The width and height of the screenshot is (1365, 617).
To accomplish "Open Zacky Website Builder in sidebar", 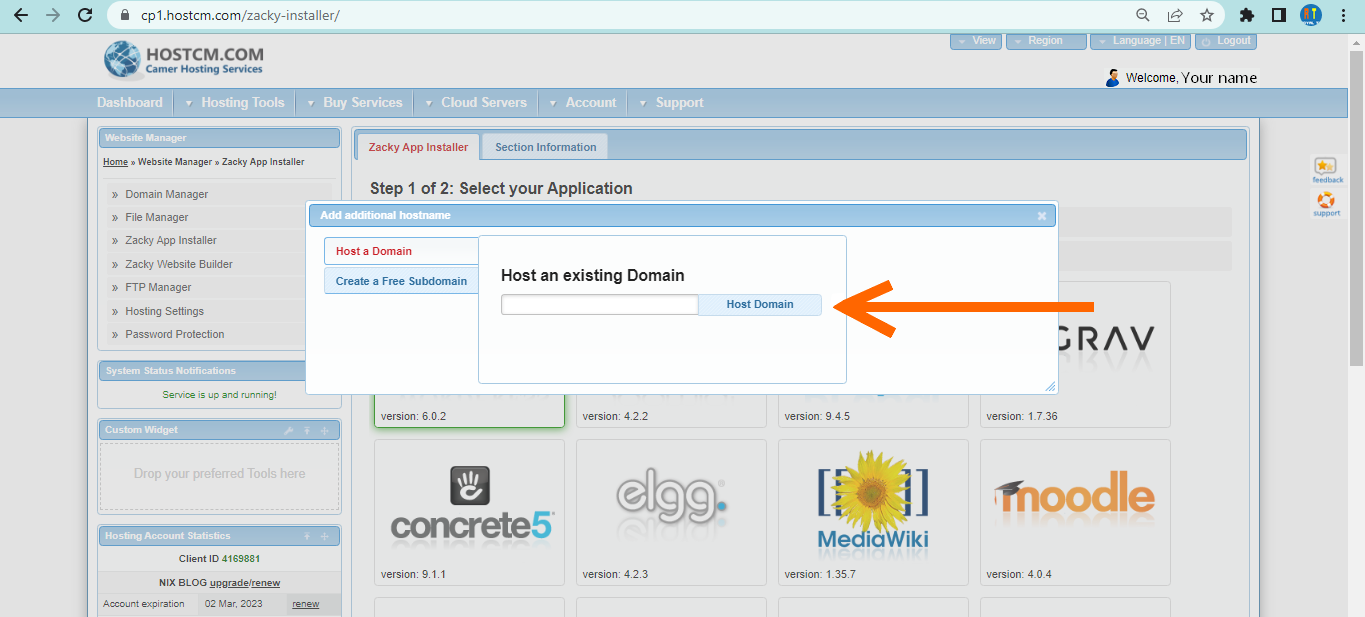I will [x=179, y=264].
